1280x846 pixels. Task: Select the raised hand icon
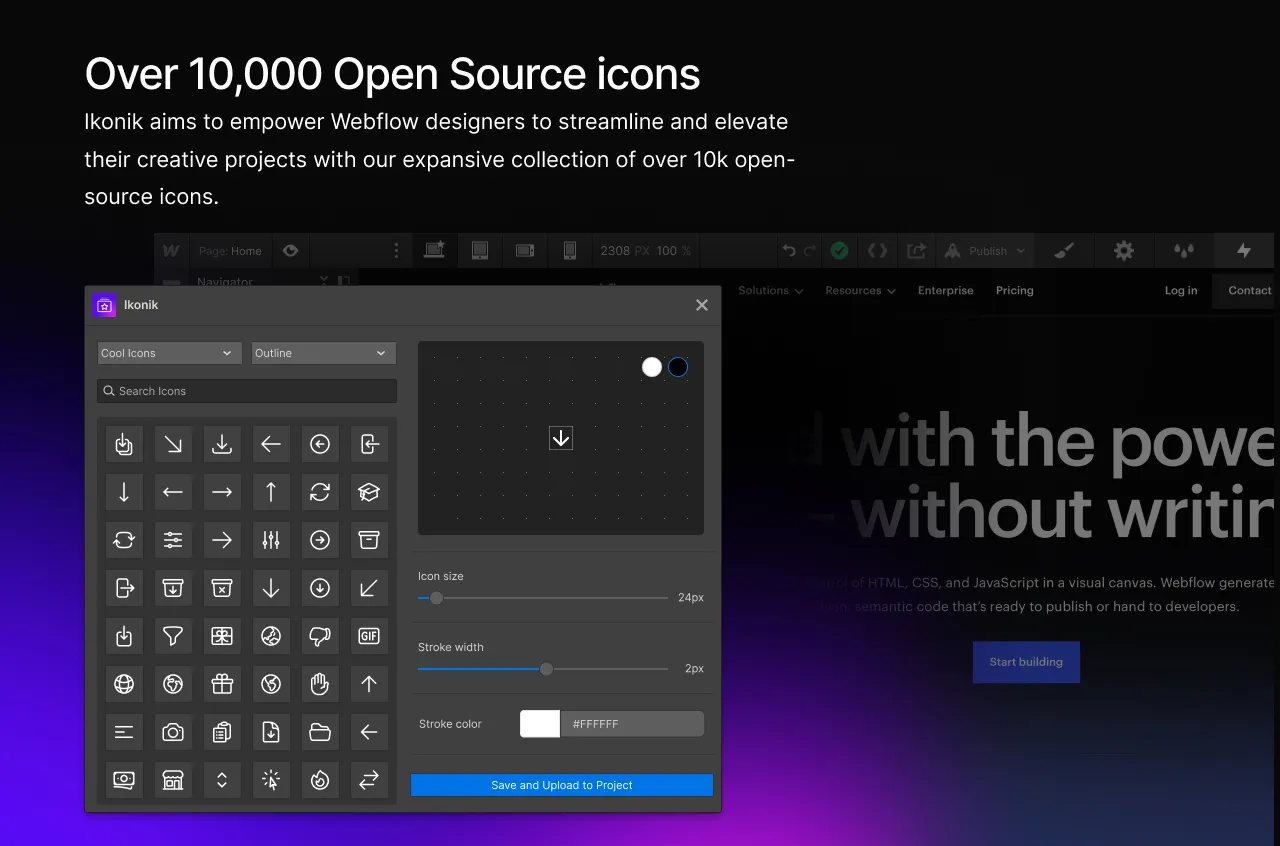click(x=320, y=684)
